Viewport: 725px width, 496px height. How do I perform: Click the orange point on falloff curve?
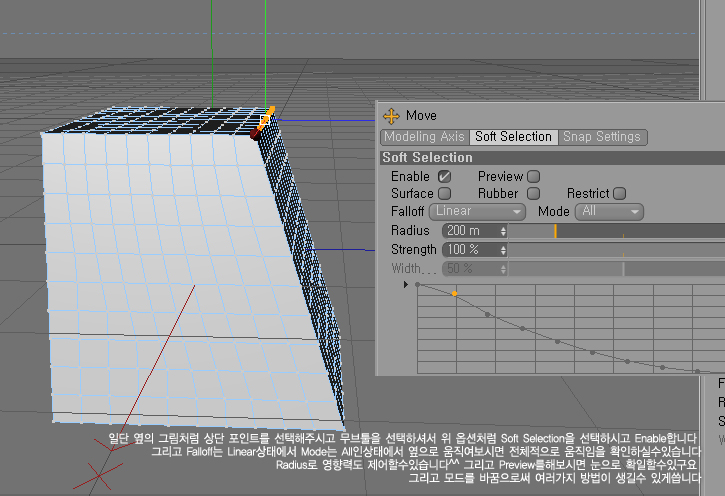(454, 294)
